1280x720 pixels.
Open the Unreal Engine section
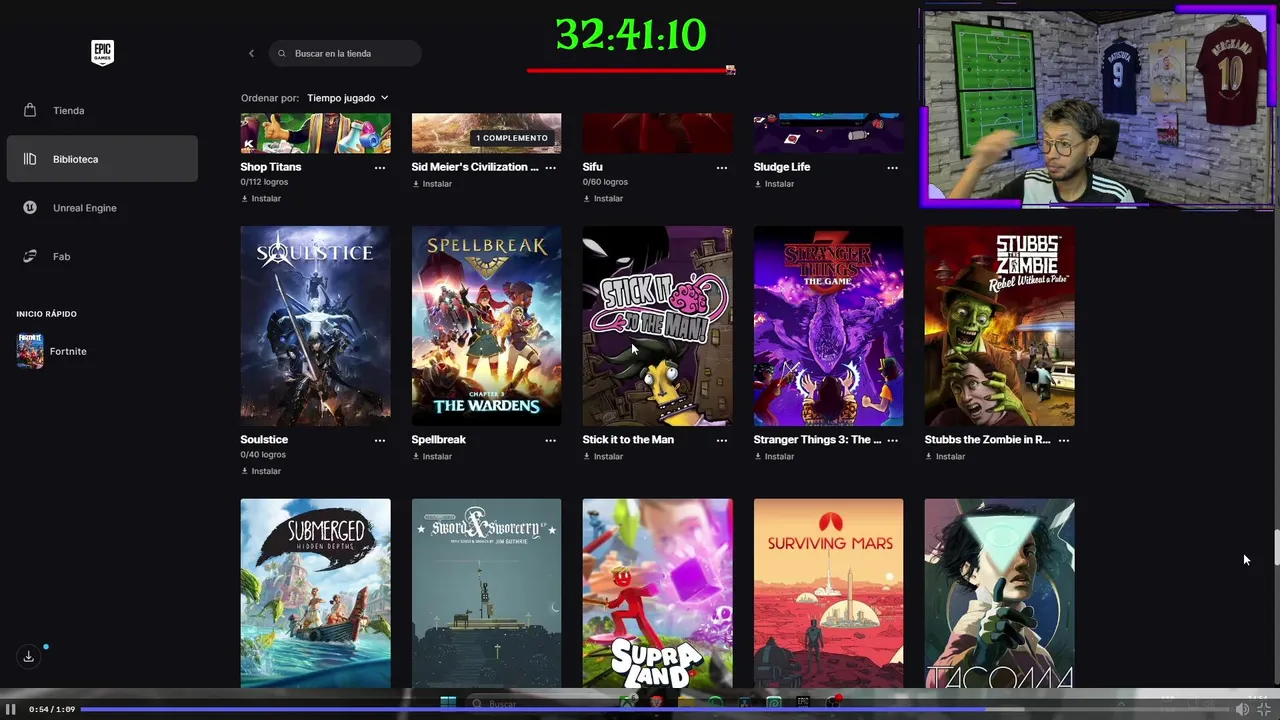click(102, 208)
